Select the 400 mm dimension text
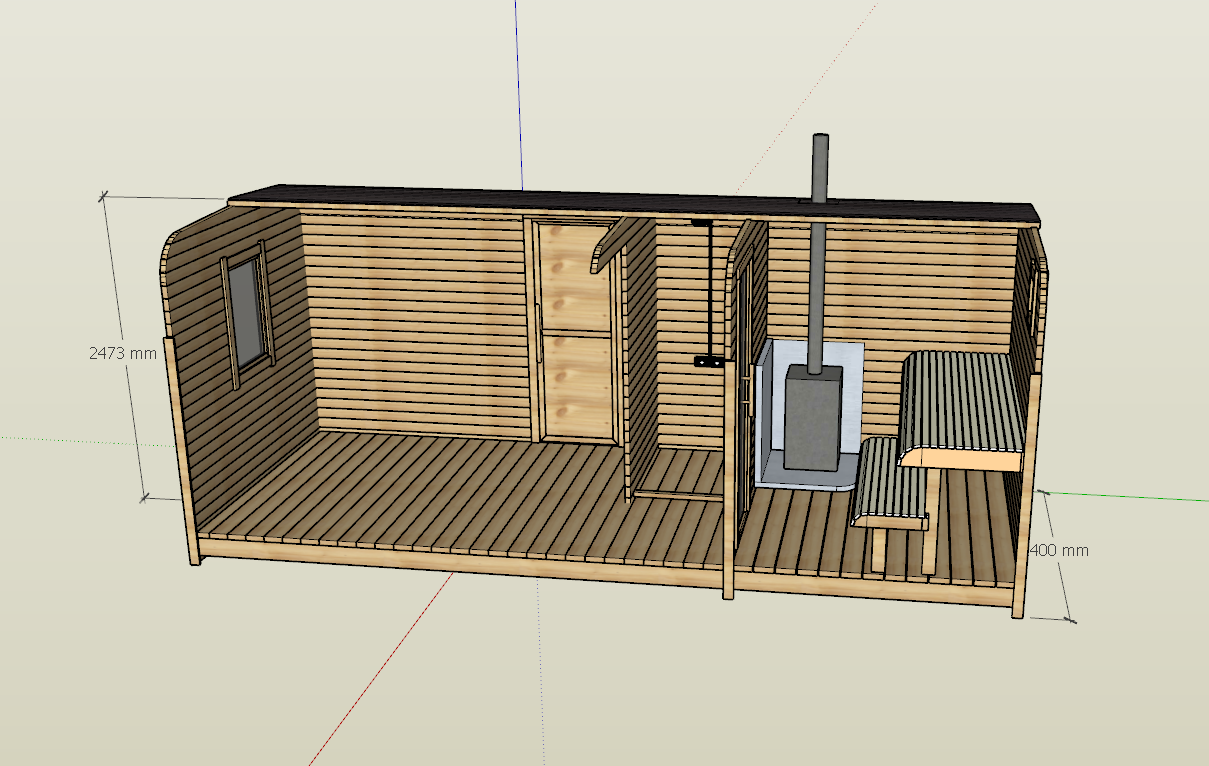The height and width of the screenshot is (766, 1209). pyautogui.click(x=1059, y=550)
